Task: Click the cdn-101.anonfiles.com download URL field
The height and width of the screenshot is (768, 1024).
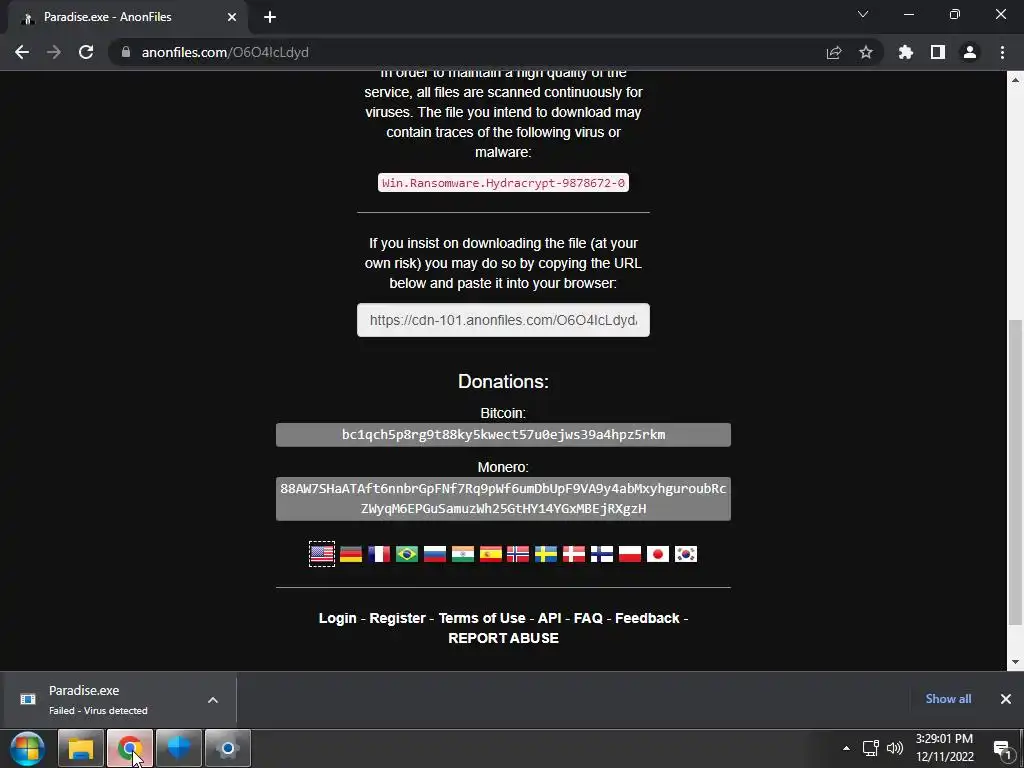Action: [x=503, y=320]
